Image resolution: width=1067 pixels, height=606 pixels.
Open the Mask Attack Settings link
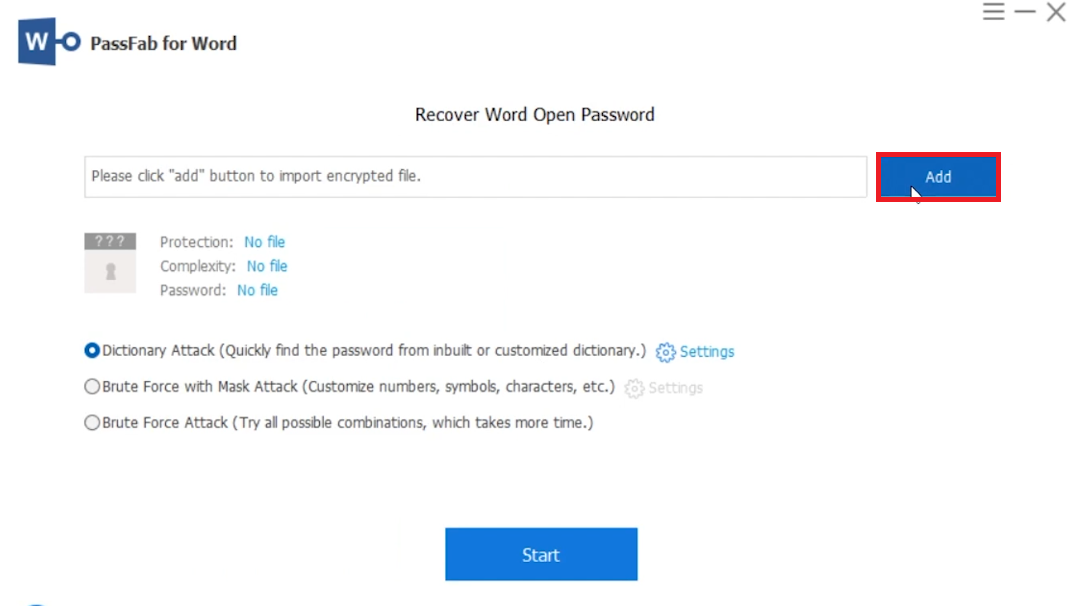pos(675,388)
